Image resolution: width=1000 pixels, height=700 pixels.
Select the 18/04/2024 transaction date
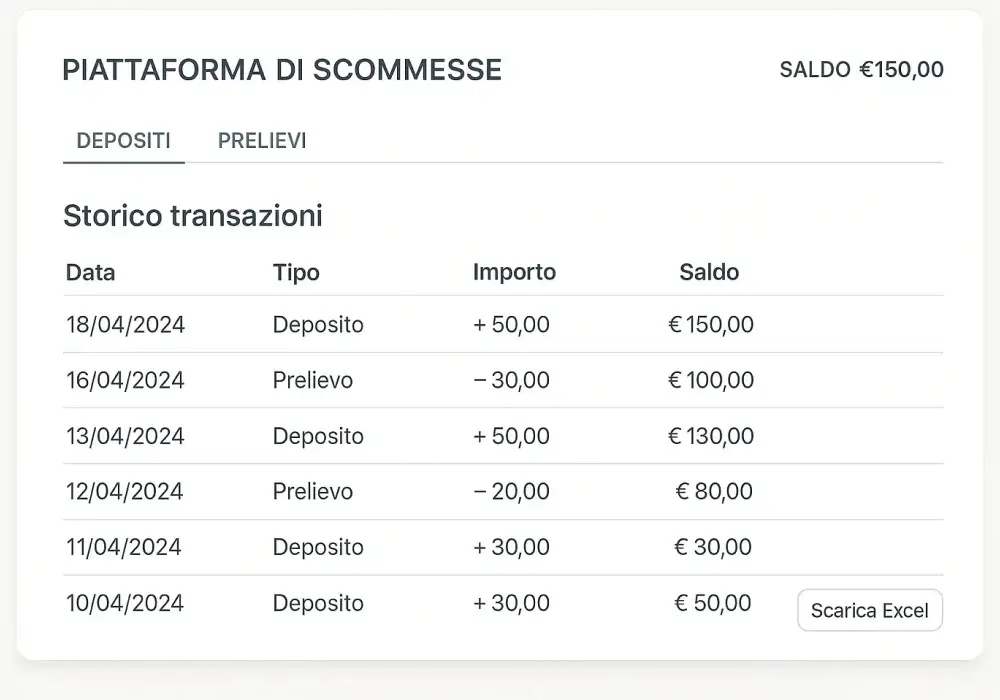click(x=125, y=325)
